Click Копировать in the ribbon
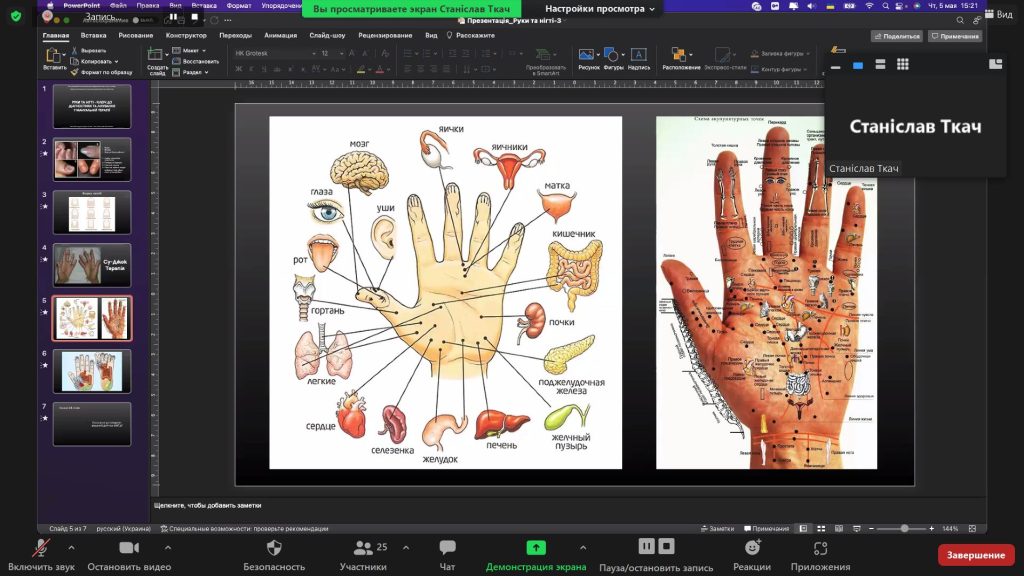This screenshot has height=576, width=1024. 95,61
